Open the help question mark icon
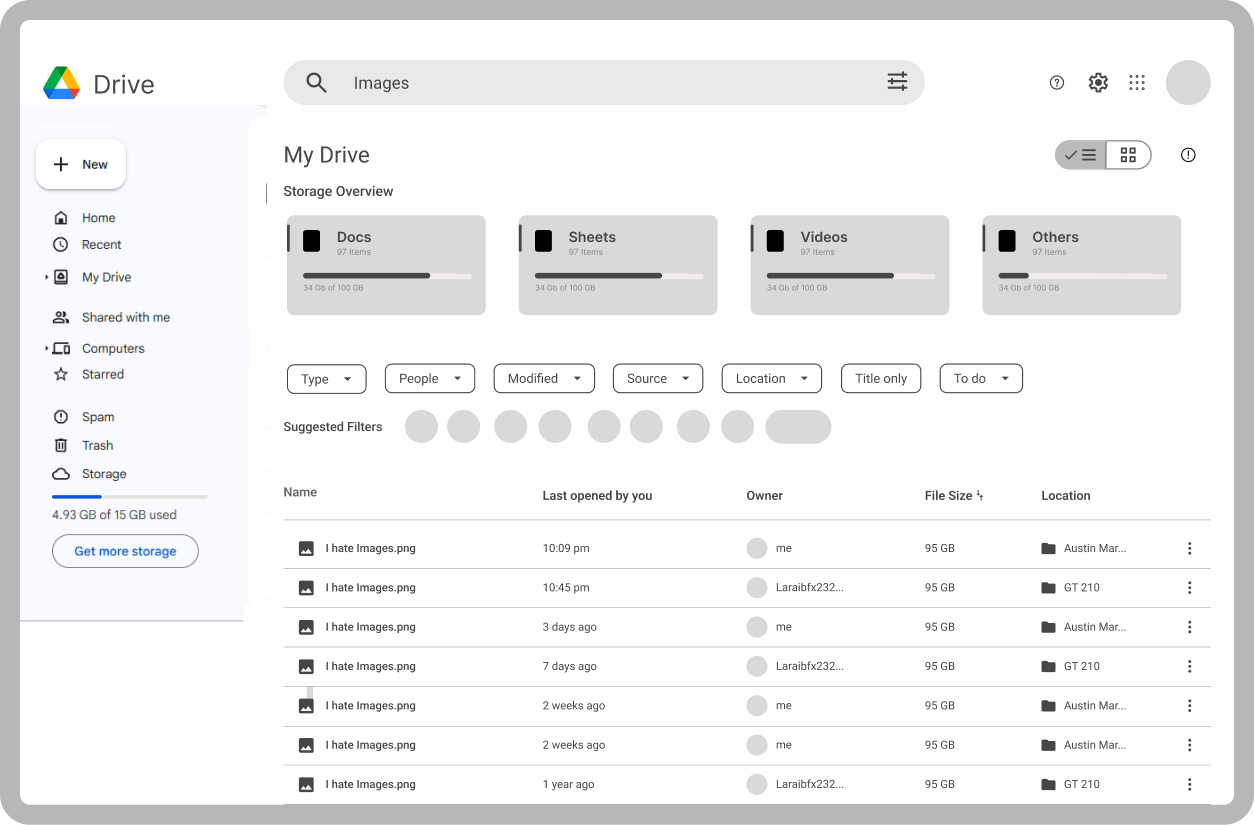Viewport: 1254px width, 825px height. pos(1057,83)
